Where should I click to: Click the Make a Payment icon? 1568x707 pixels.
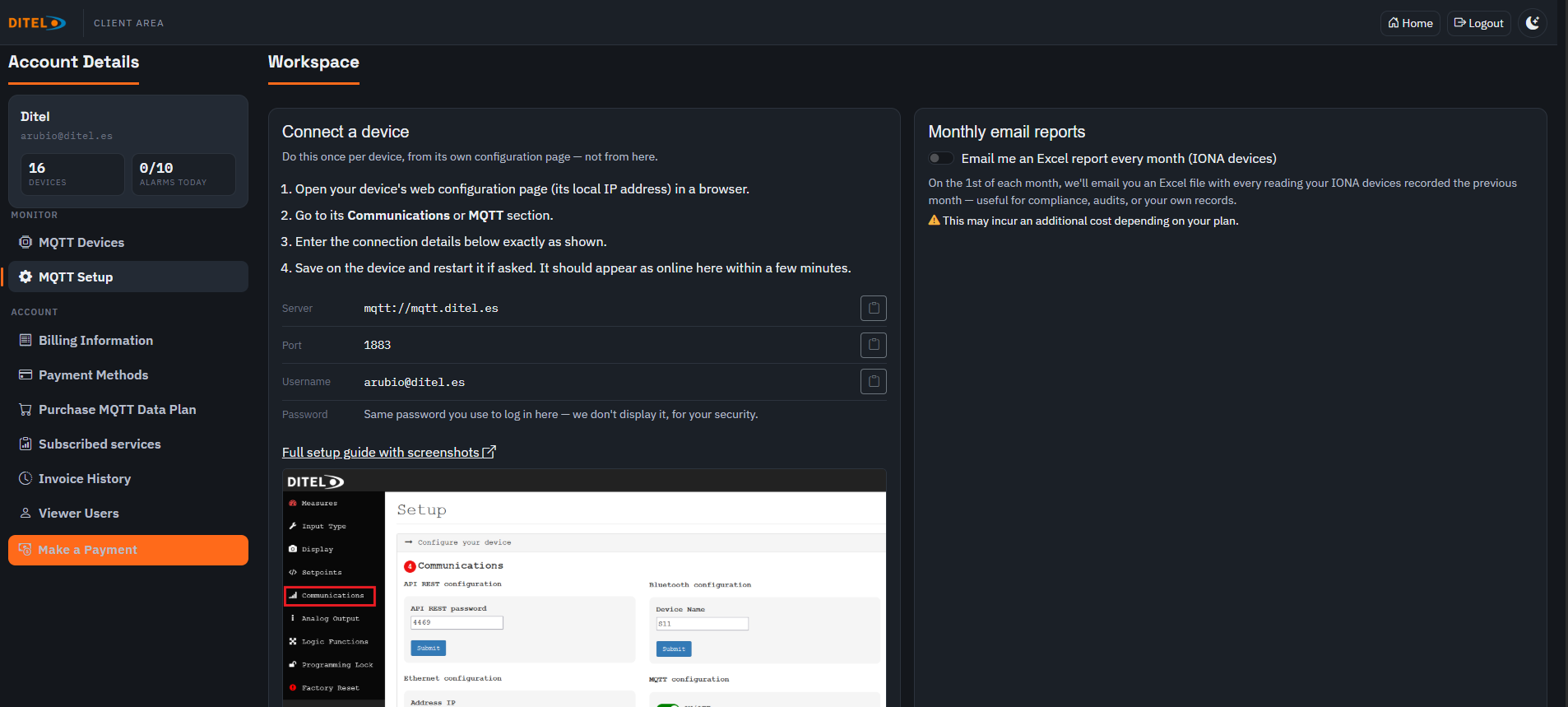pyautogui.click(x=25, y=550)
